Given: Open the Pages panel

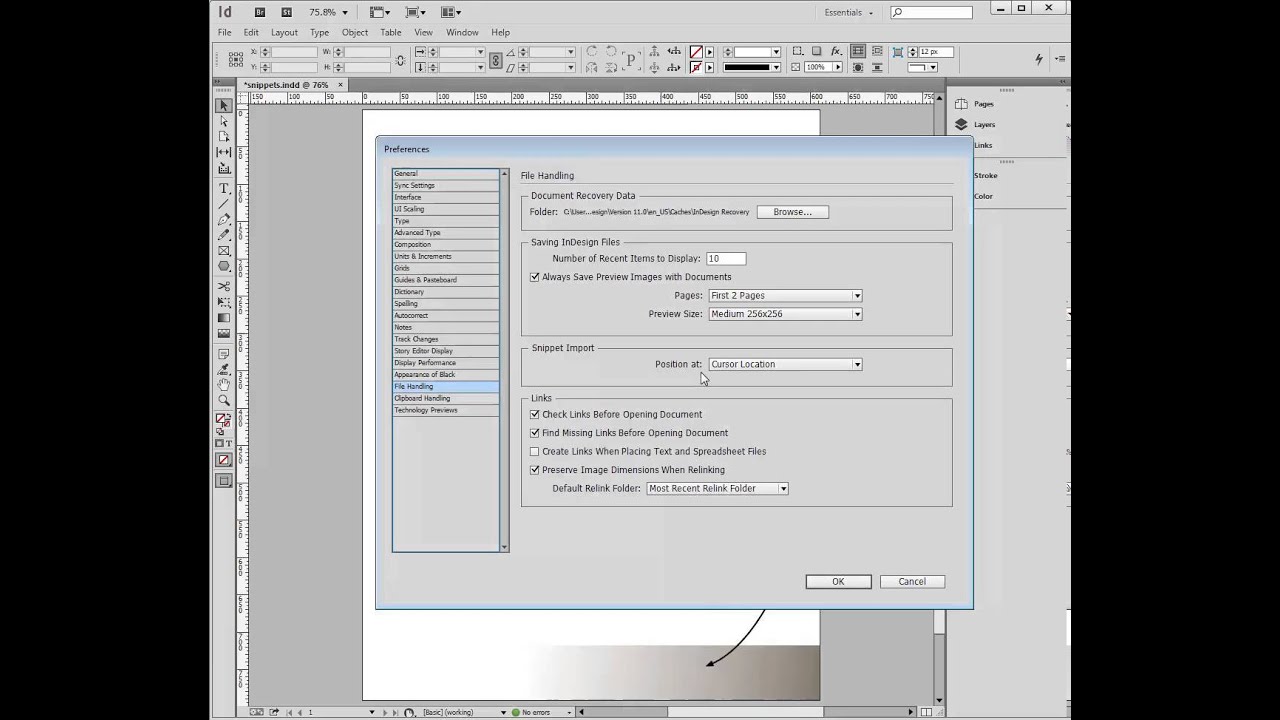Looking at the screenshot, I should (984, 104).
